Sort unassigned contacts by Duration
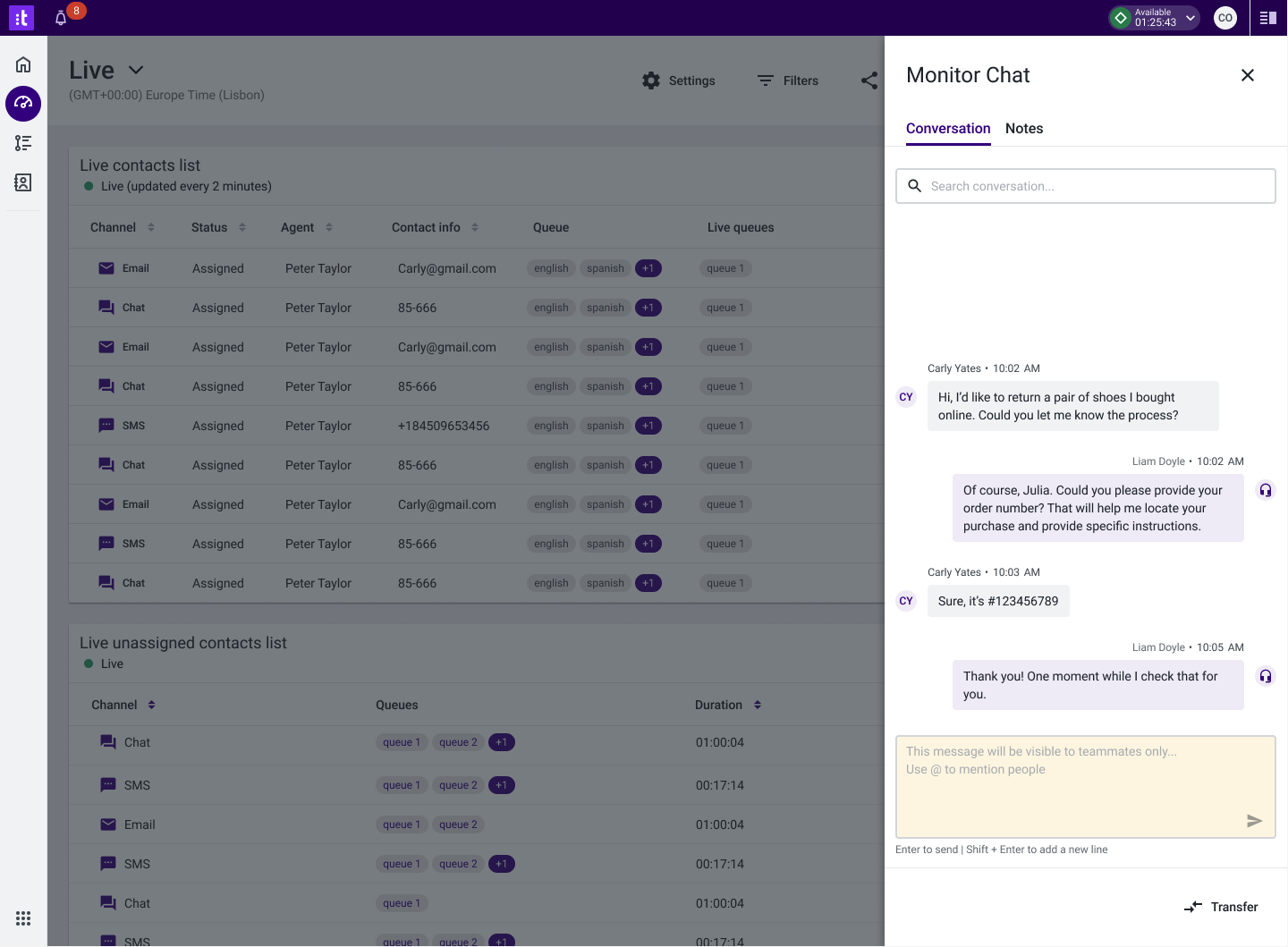 tap(758, 705)
